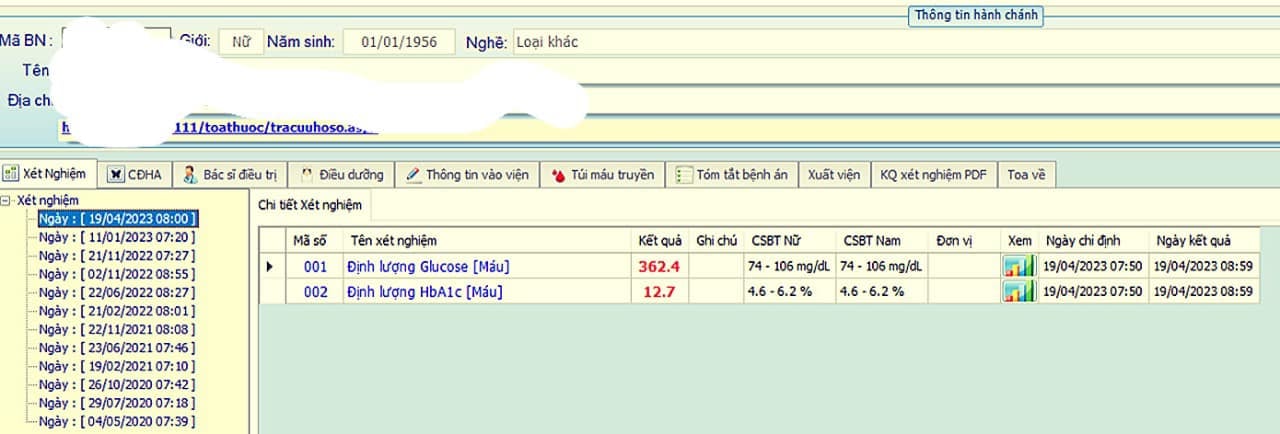
Task: Select the row indicator arrow for Glucose
Action: pos(268,267)
